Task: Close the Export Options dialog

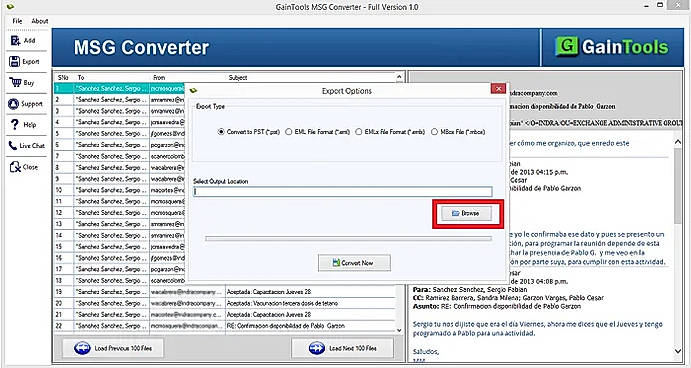Action: (498, 89)
